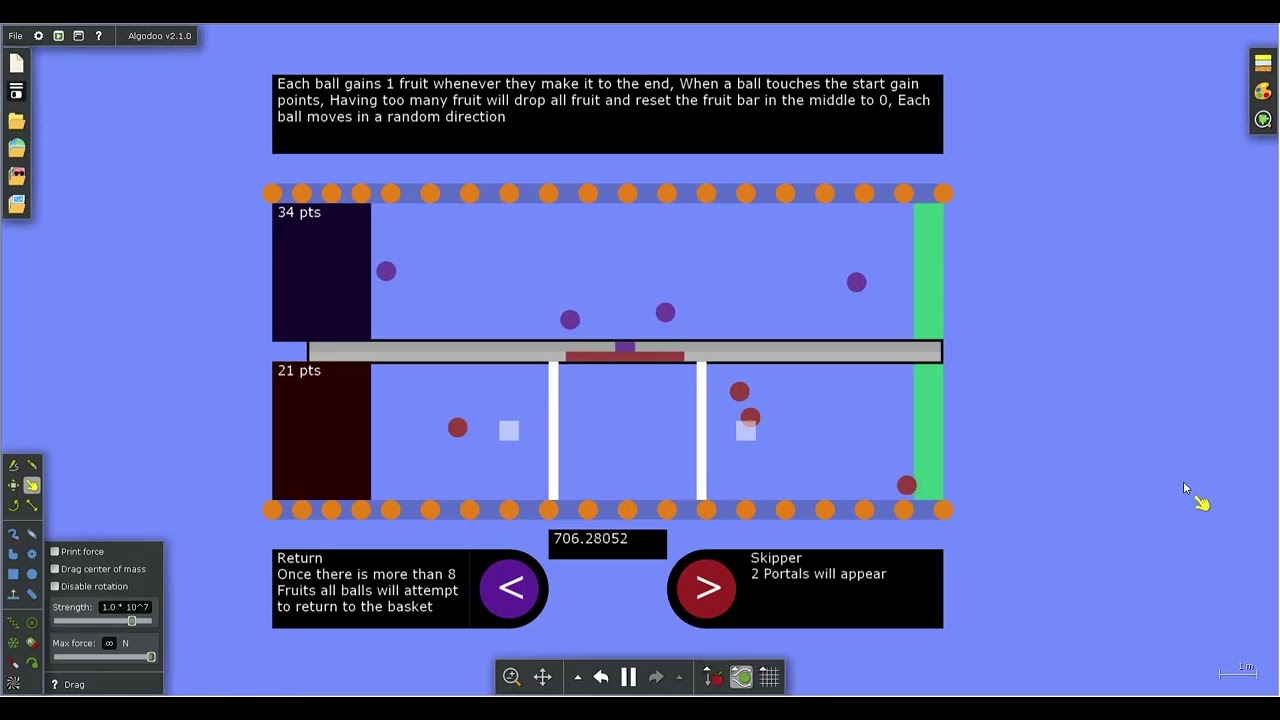Expand the redo history arrow

pyautogui.click(x=679, y=678)
